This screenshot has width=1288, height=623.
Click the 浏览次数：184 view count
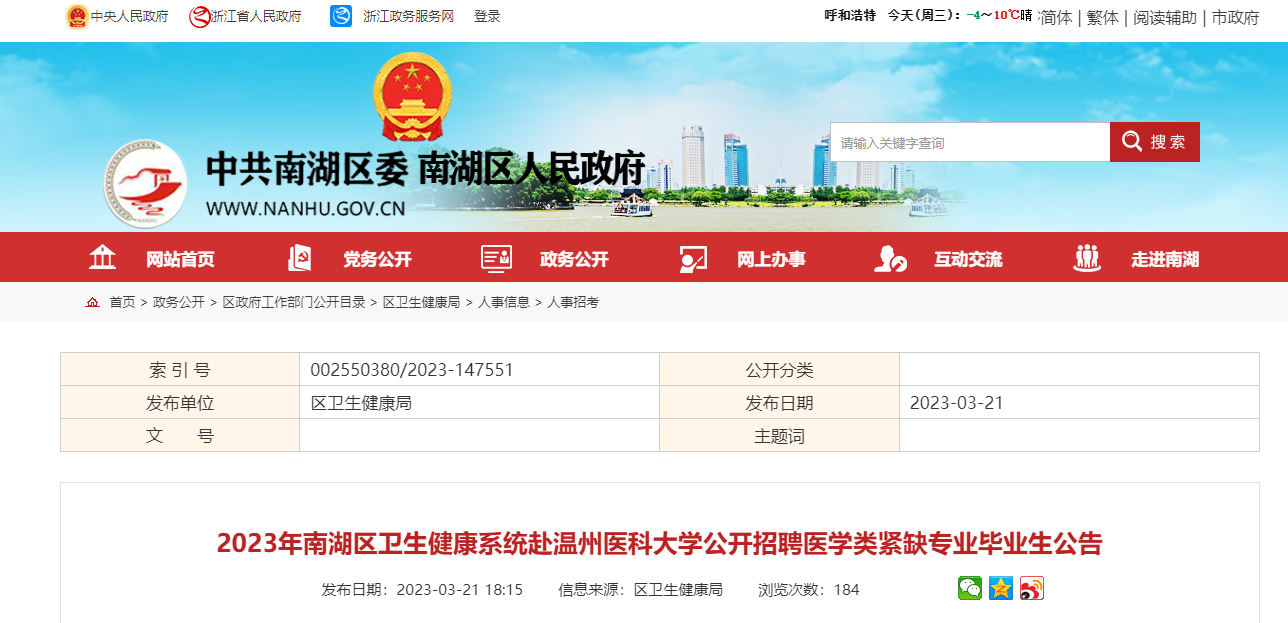pos(809,590)
